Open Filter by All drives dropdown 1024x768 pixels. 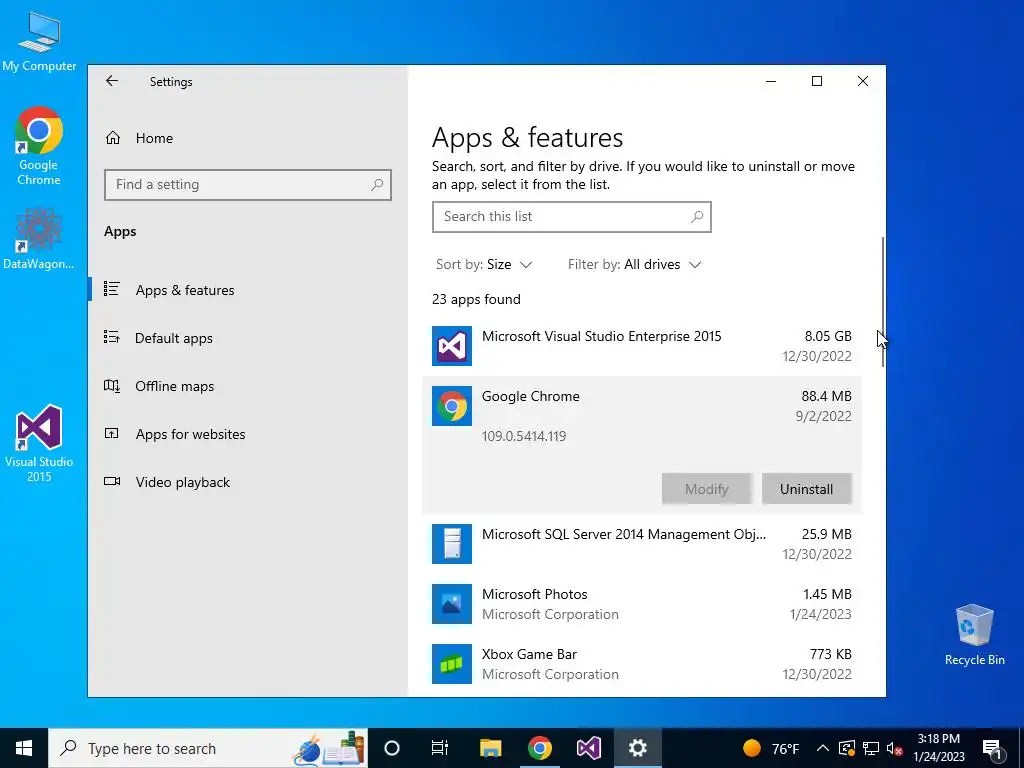point(634,264)
